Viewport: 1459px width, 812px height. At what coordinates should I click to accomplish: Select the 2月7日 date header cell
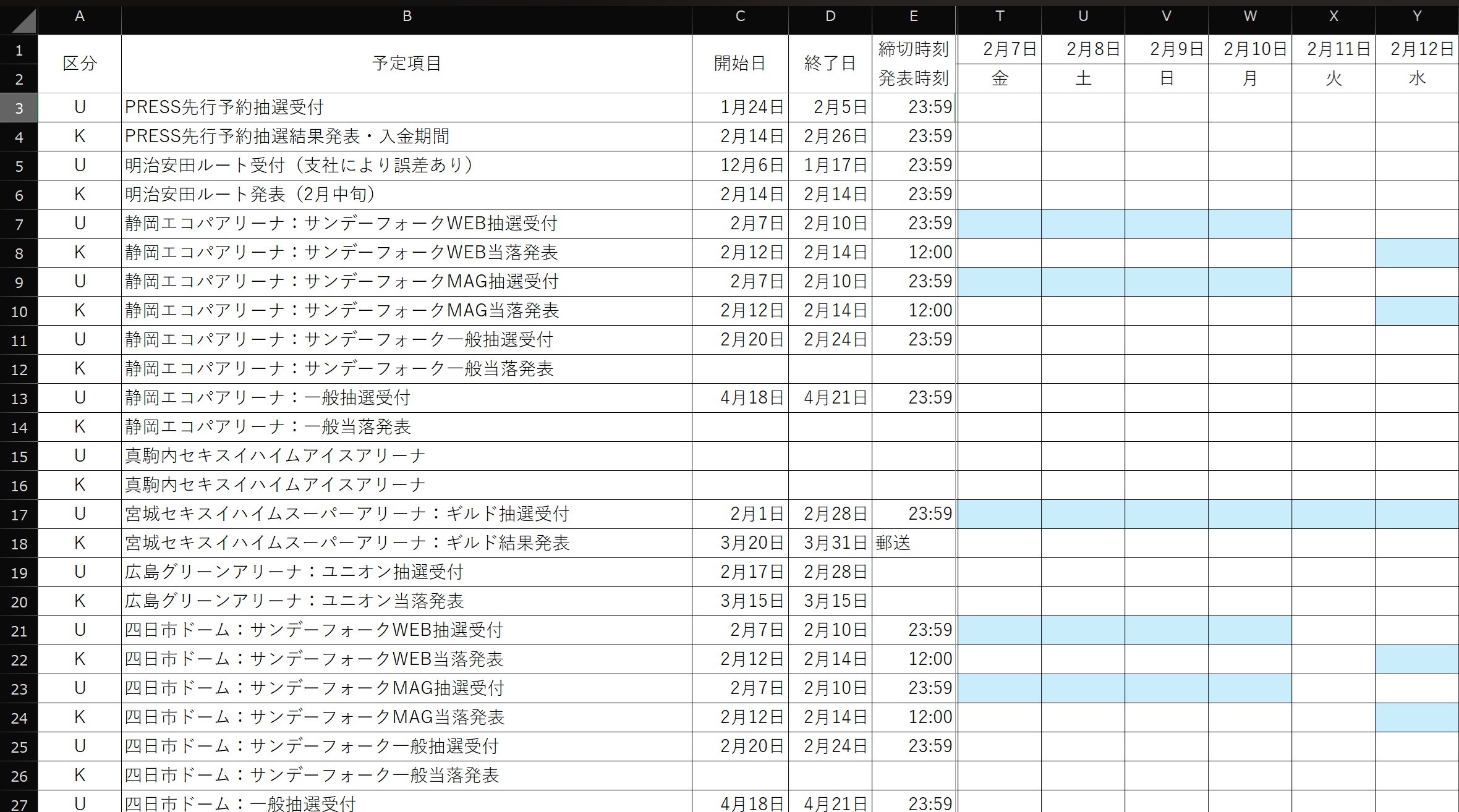(1000, 49)
